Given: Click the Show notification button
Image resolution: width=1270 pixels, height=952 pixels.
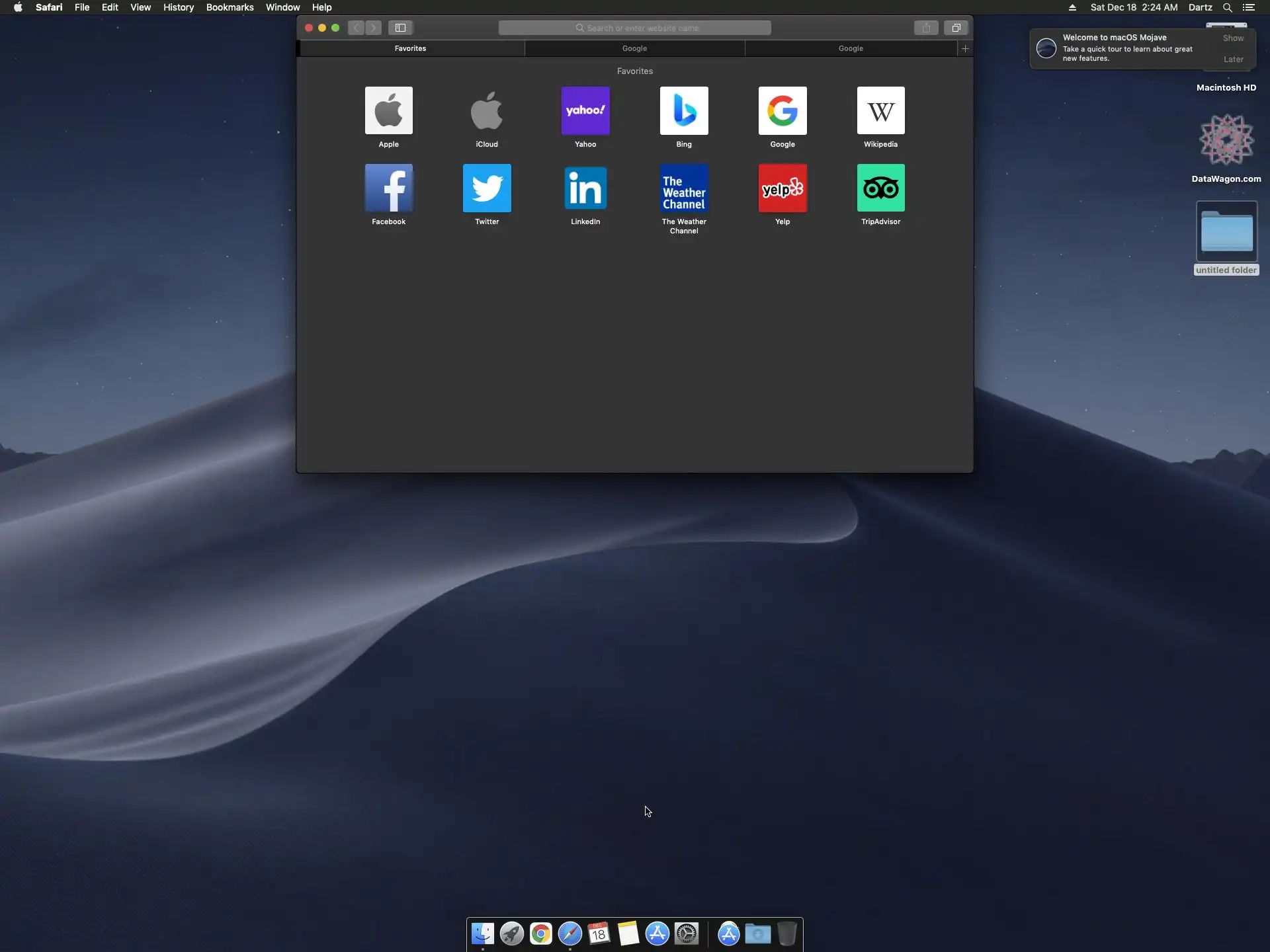Looking at the screenshot, I should pyautogui.click(x=1233, y=38).
